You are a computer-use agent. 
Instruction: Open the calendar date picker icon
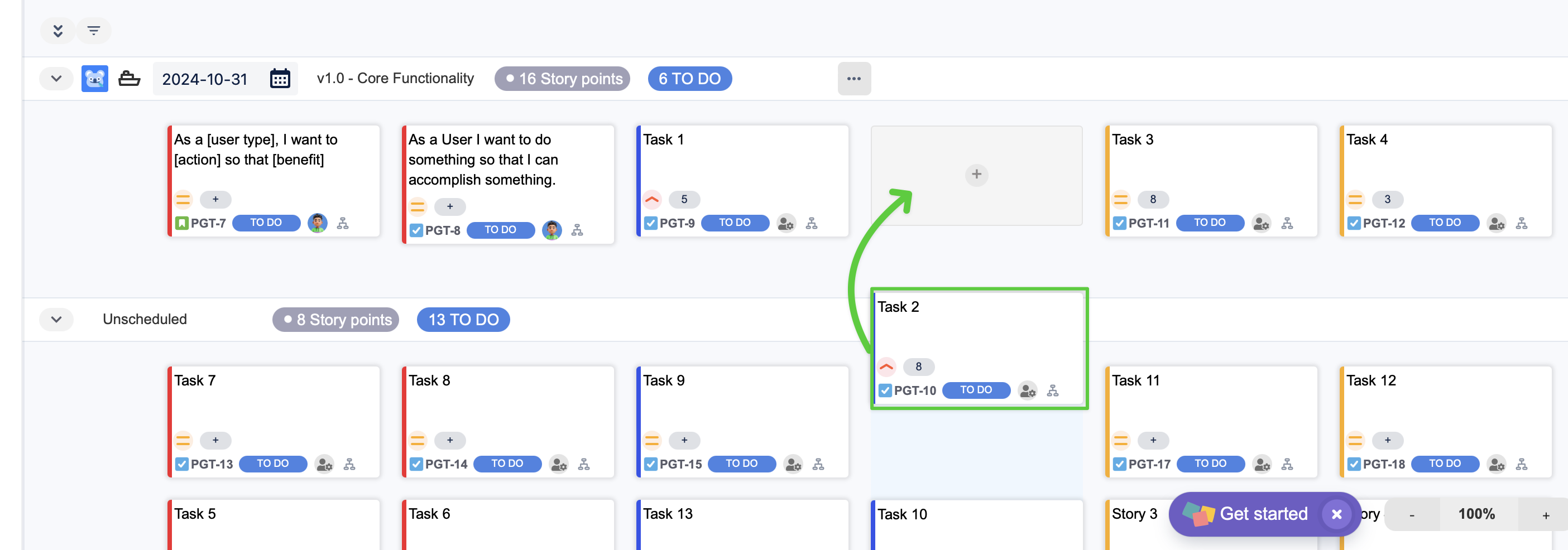click(x=280, y=79)
